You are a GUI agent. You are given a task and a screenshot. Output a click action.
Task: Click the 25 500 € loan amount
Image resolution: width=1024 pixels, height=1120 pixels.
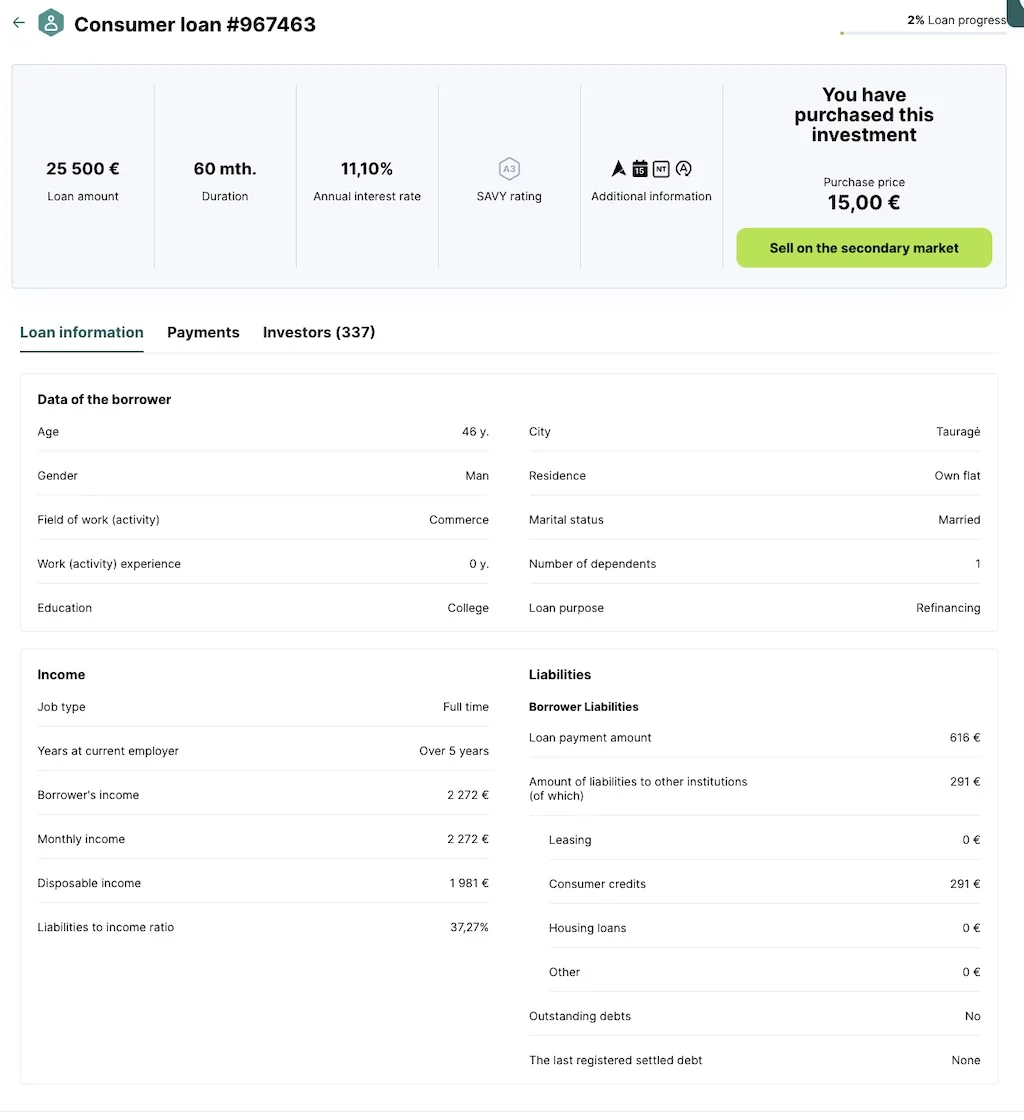(x=83, y=169)
